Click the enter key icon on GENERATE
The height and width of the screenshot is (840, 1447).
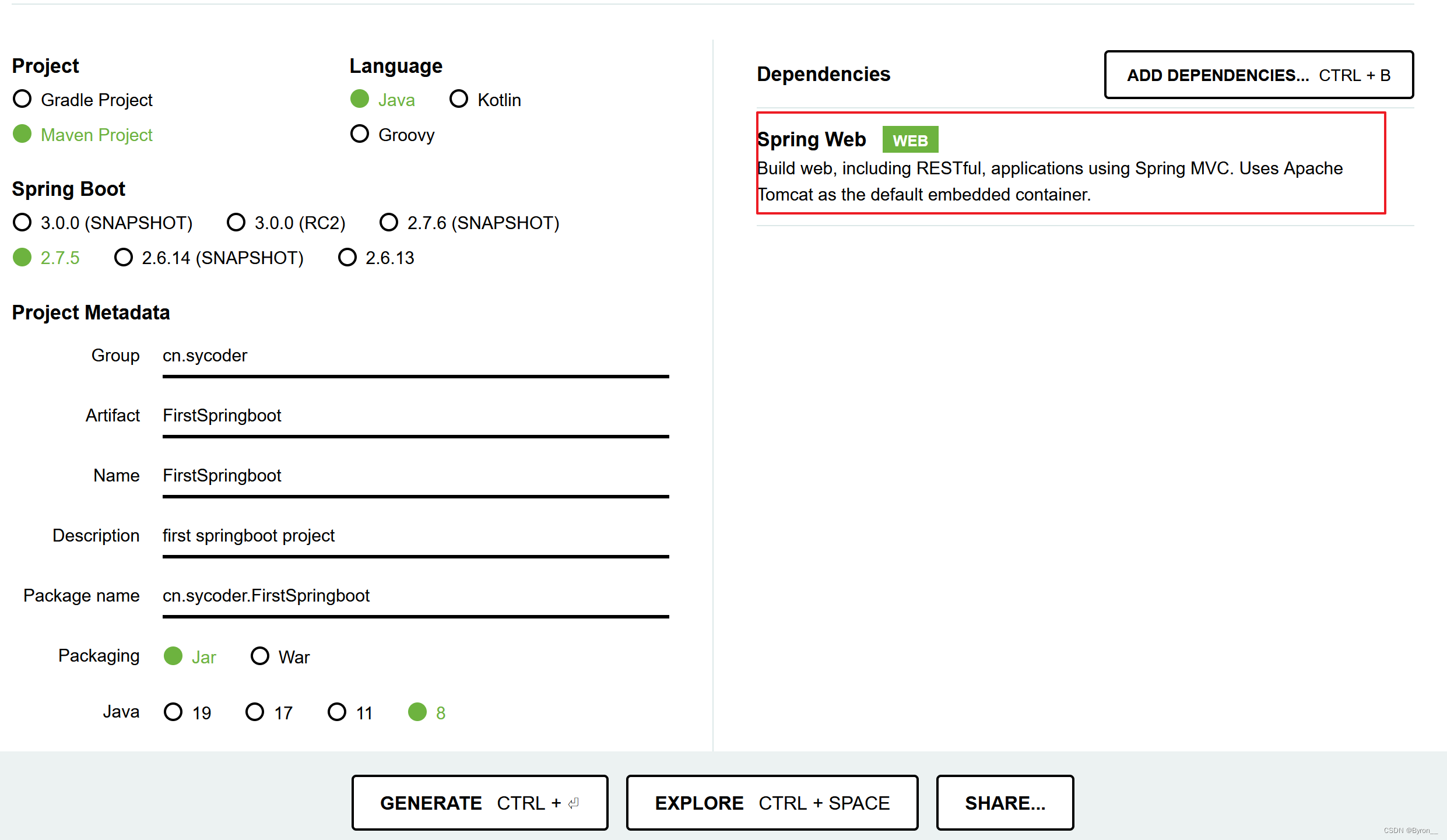tap(574, 803)
